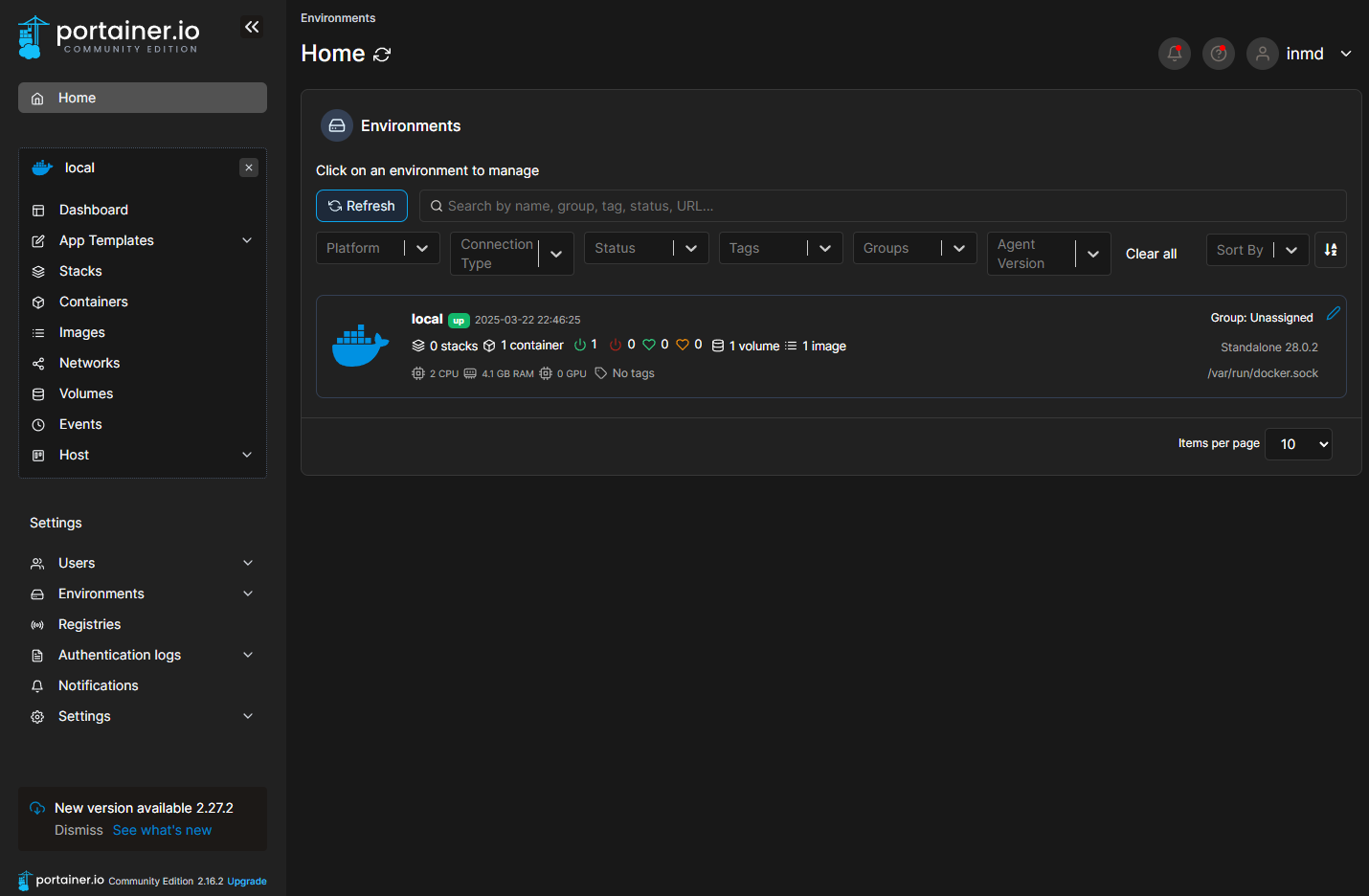Screen dimensions: 1369x896
Task: Open the Items per page dropdown
Action: 1297,444
